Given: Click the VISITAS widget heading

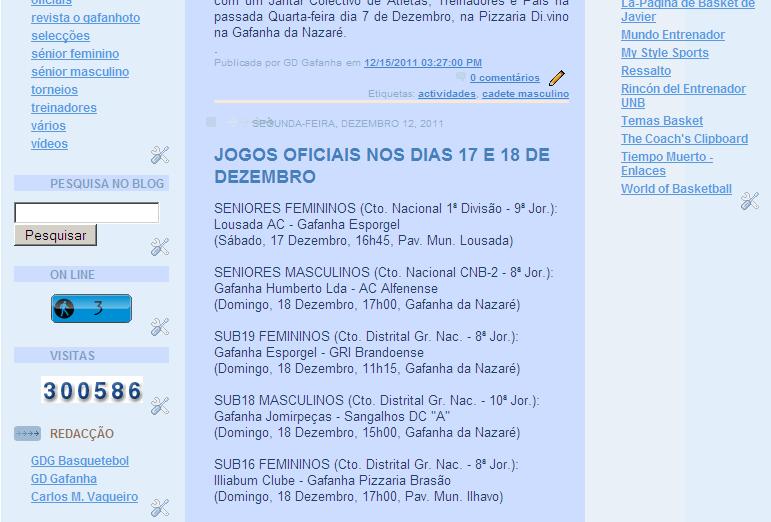Looking at the screenshot, I should click(x=72, y=356).
